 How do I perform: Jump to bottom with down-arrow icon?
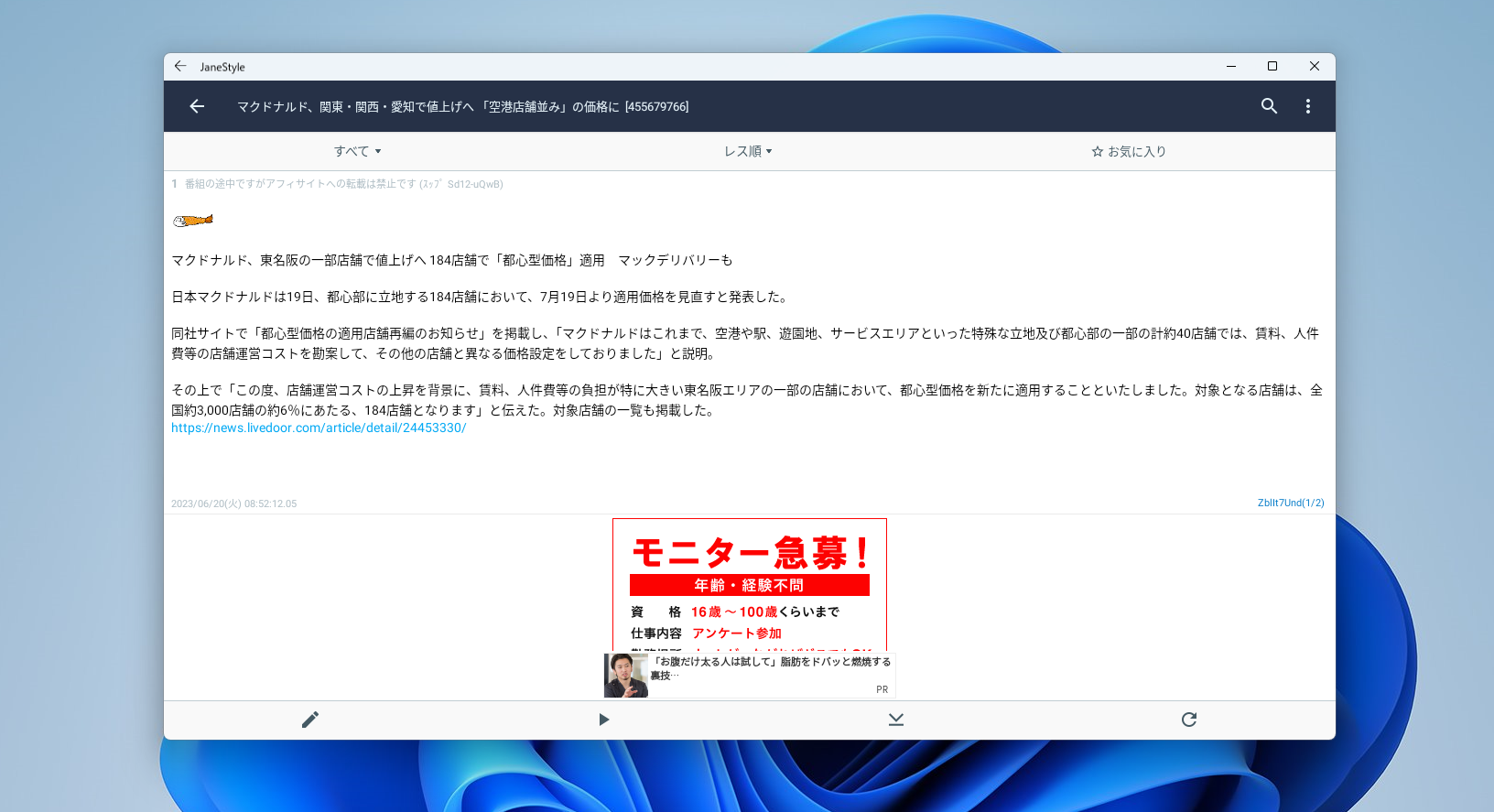(896, 720)
